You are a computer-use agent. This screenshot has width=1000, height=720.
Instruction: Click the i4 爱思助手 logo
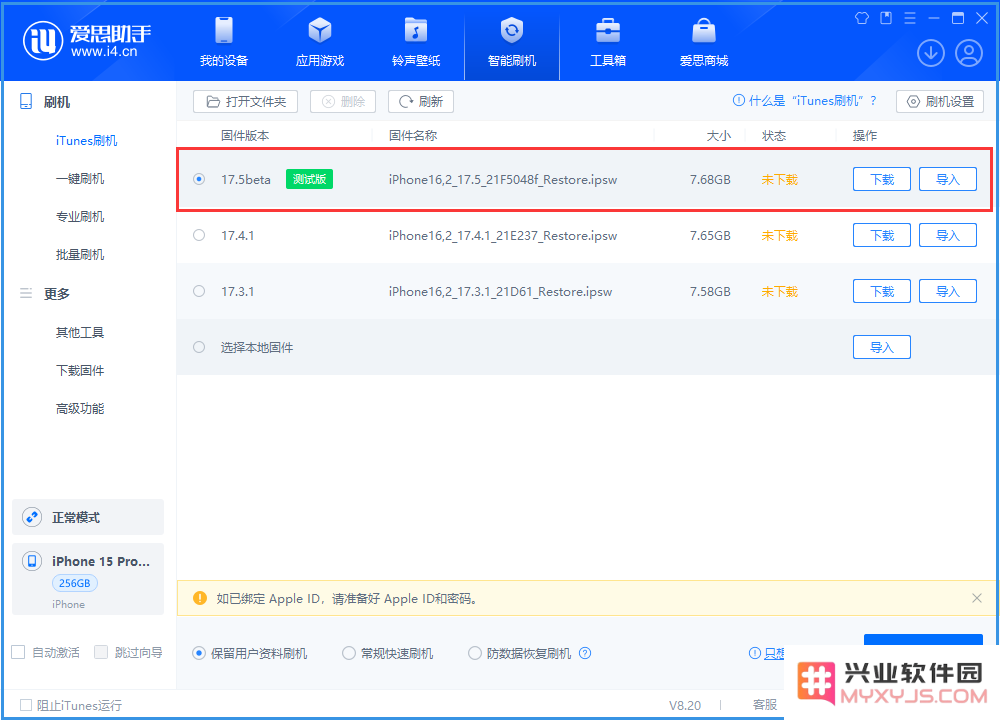coord(87,41)
